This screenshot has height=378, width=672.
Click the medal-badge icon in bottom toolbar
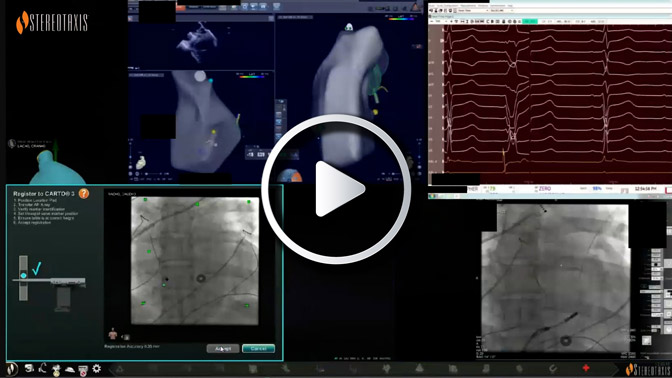(56, 369)
